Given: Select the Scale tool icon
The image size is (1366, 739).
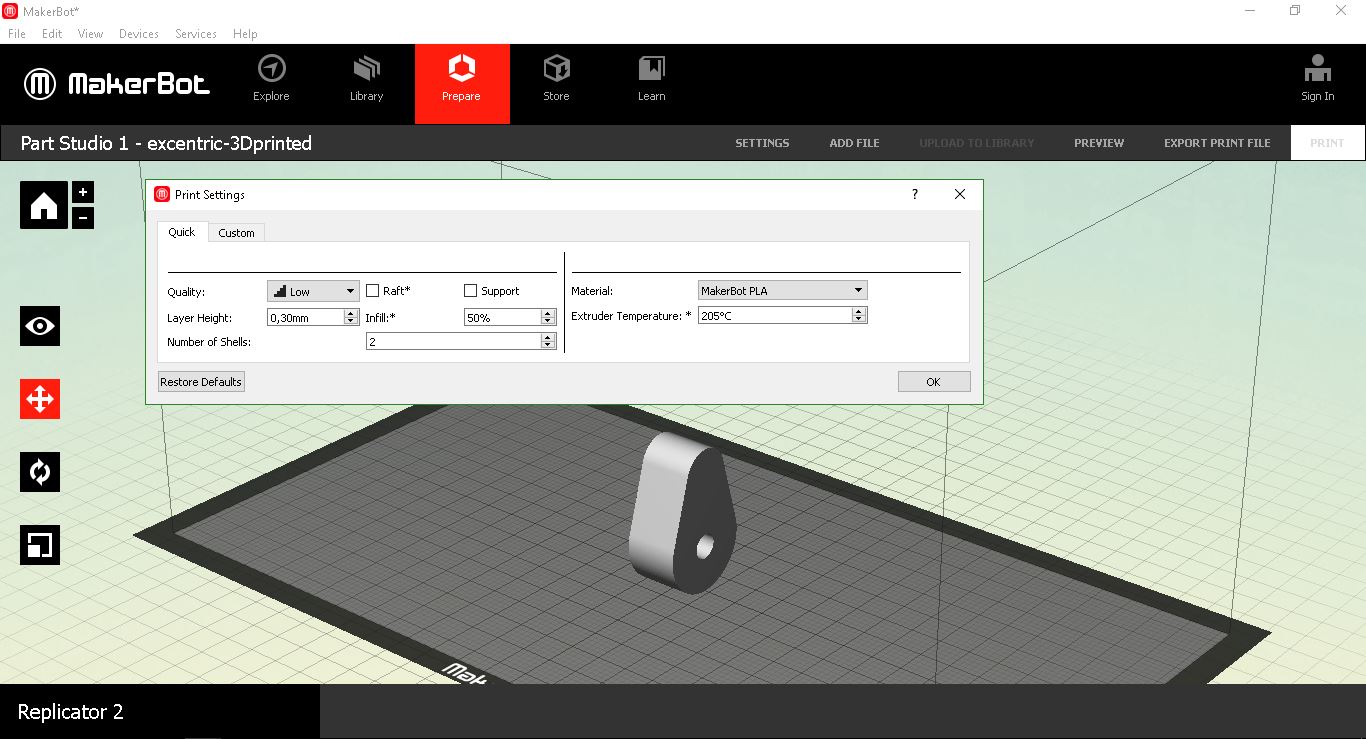Looking at the screenshot, I should coord(40,545).
